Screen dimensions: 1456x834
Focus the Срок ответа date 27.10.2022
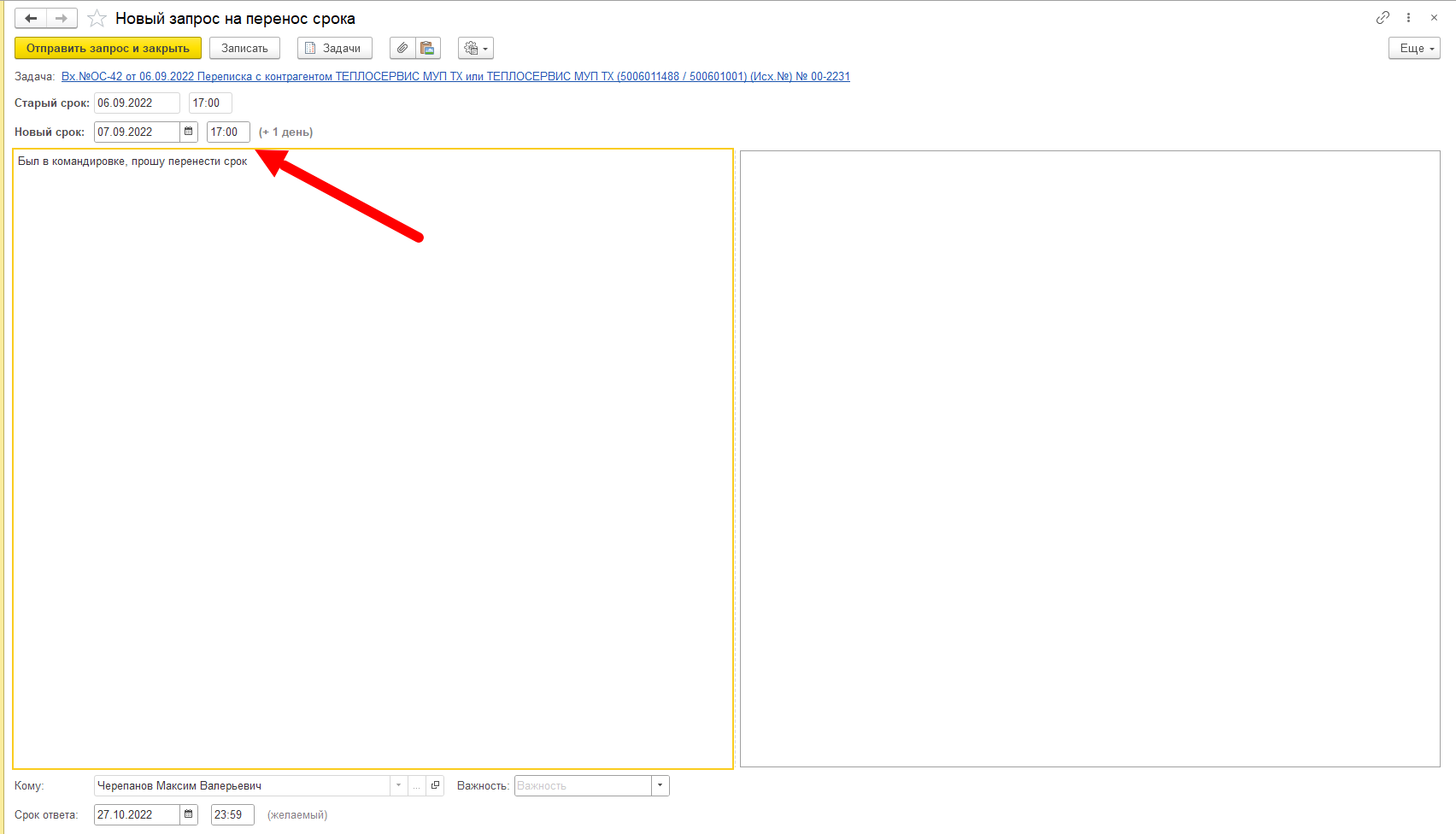[137, 814]
